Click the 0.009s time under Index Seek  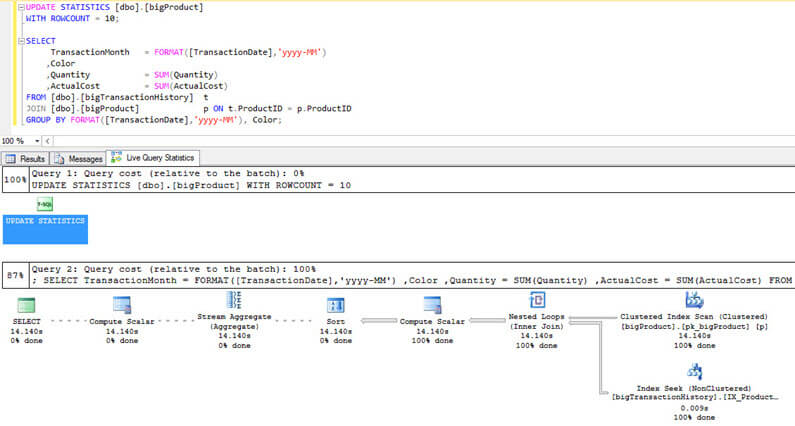coord(694,408)
